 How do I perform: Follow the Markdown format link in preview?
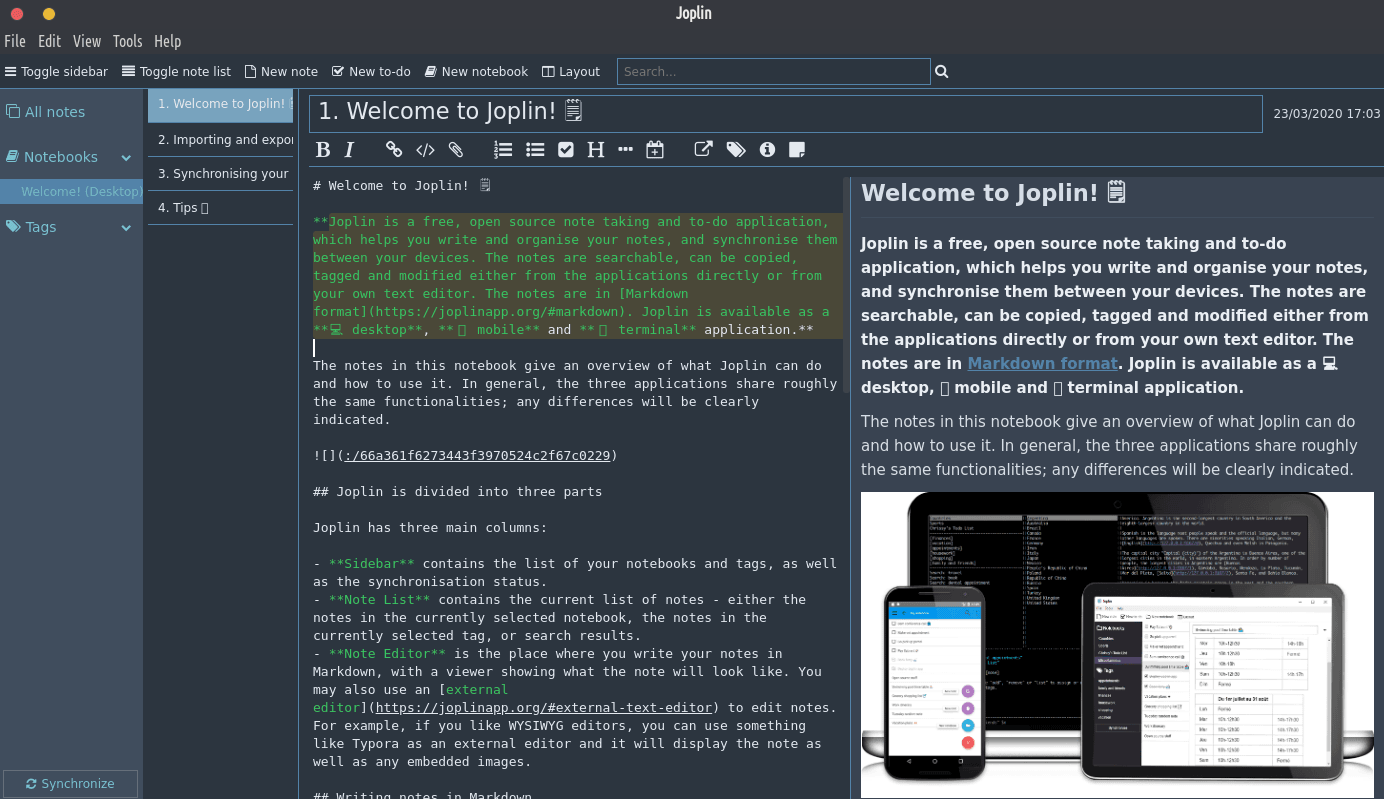(1042, 364)
